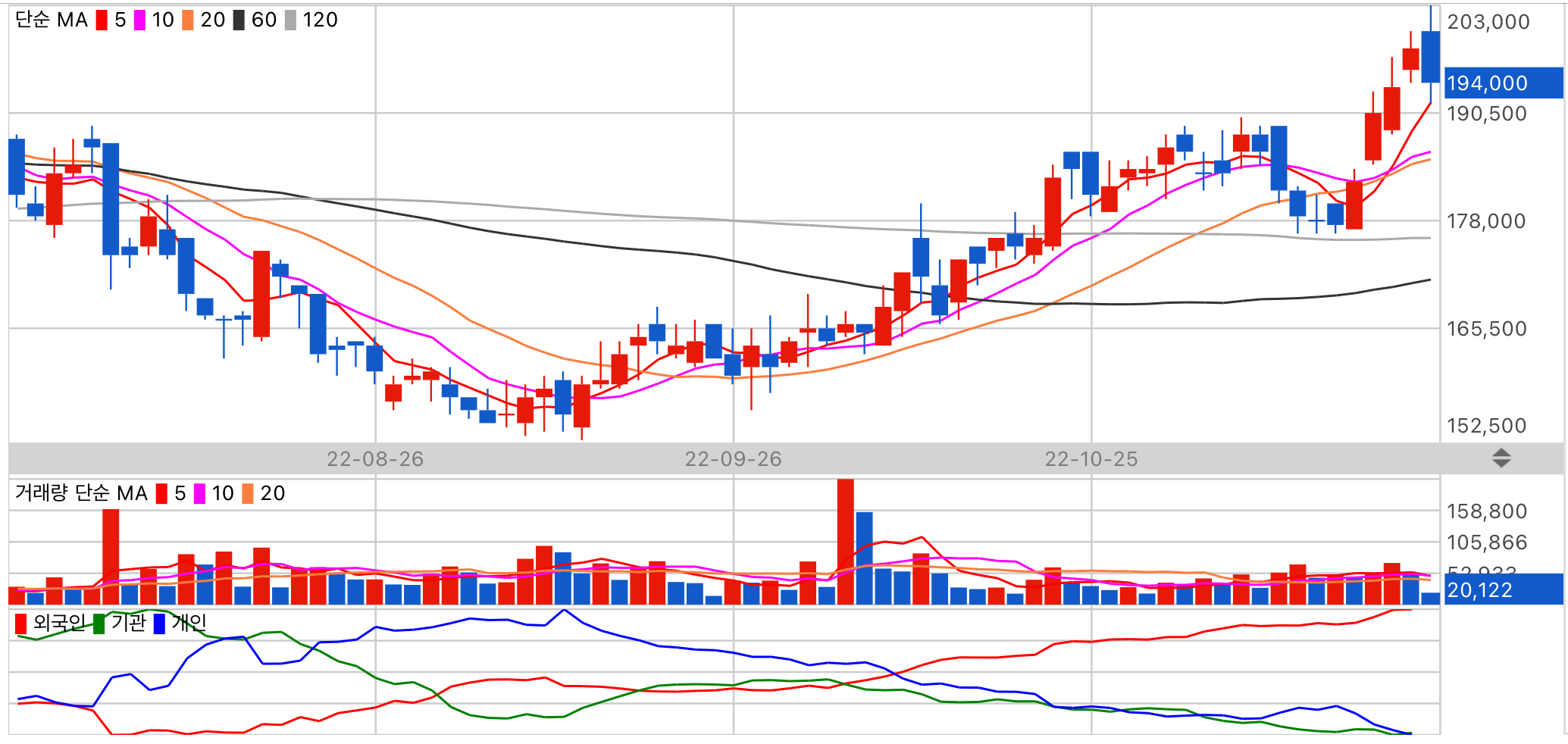Click the 152,500 price axis label

tap(1487, 426)
